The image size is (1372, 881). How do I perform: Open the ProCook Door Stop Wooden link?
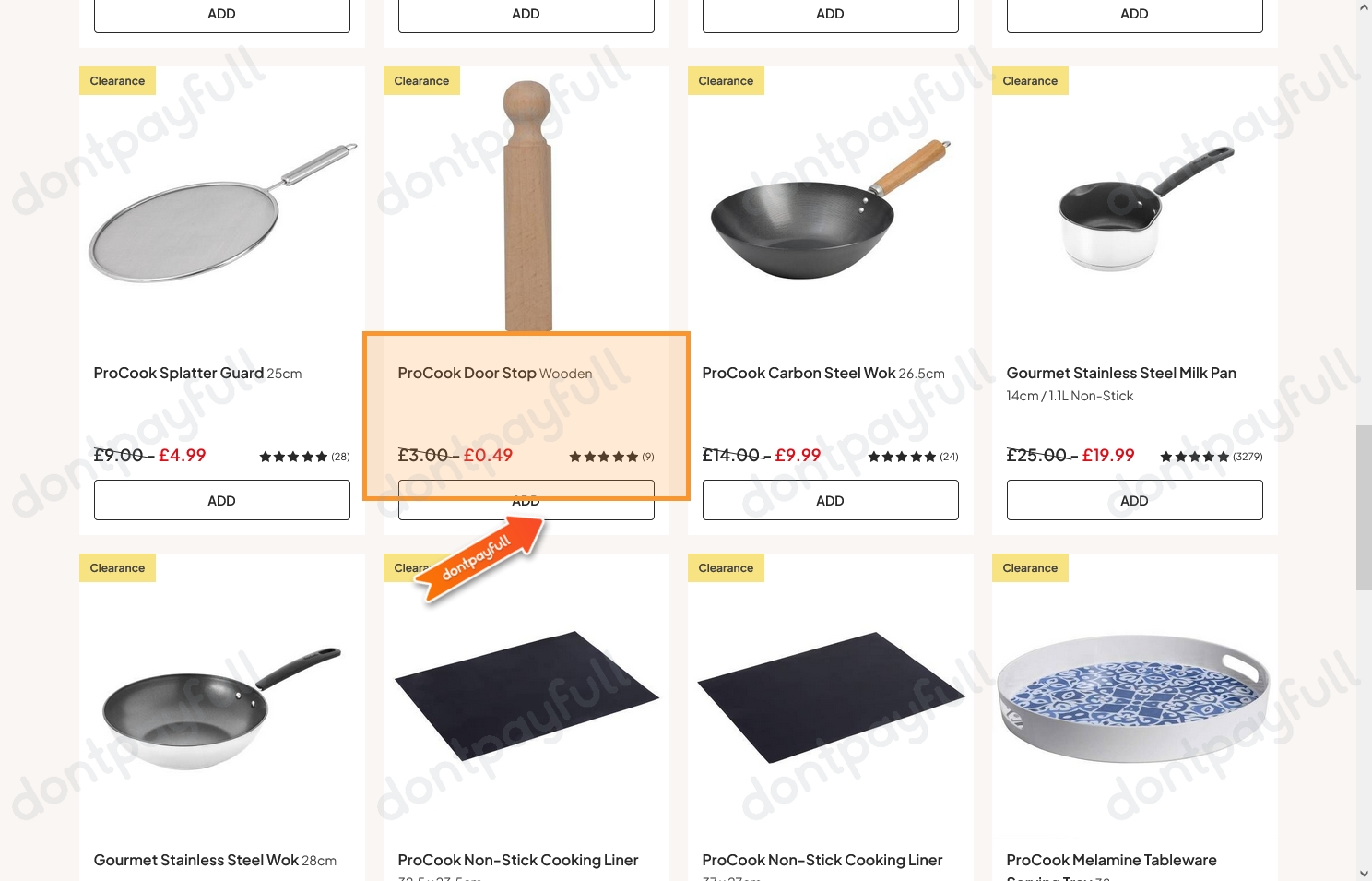click(x=495, y=374)
